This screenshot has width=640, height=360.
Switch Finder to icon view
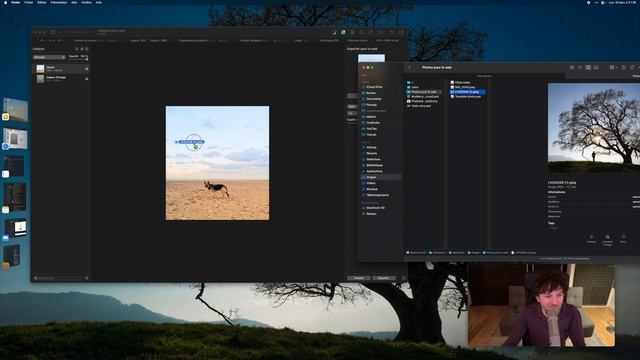(x=572, y=67)
